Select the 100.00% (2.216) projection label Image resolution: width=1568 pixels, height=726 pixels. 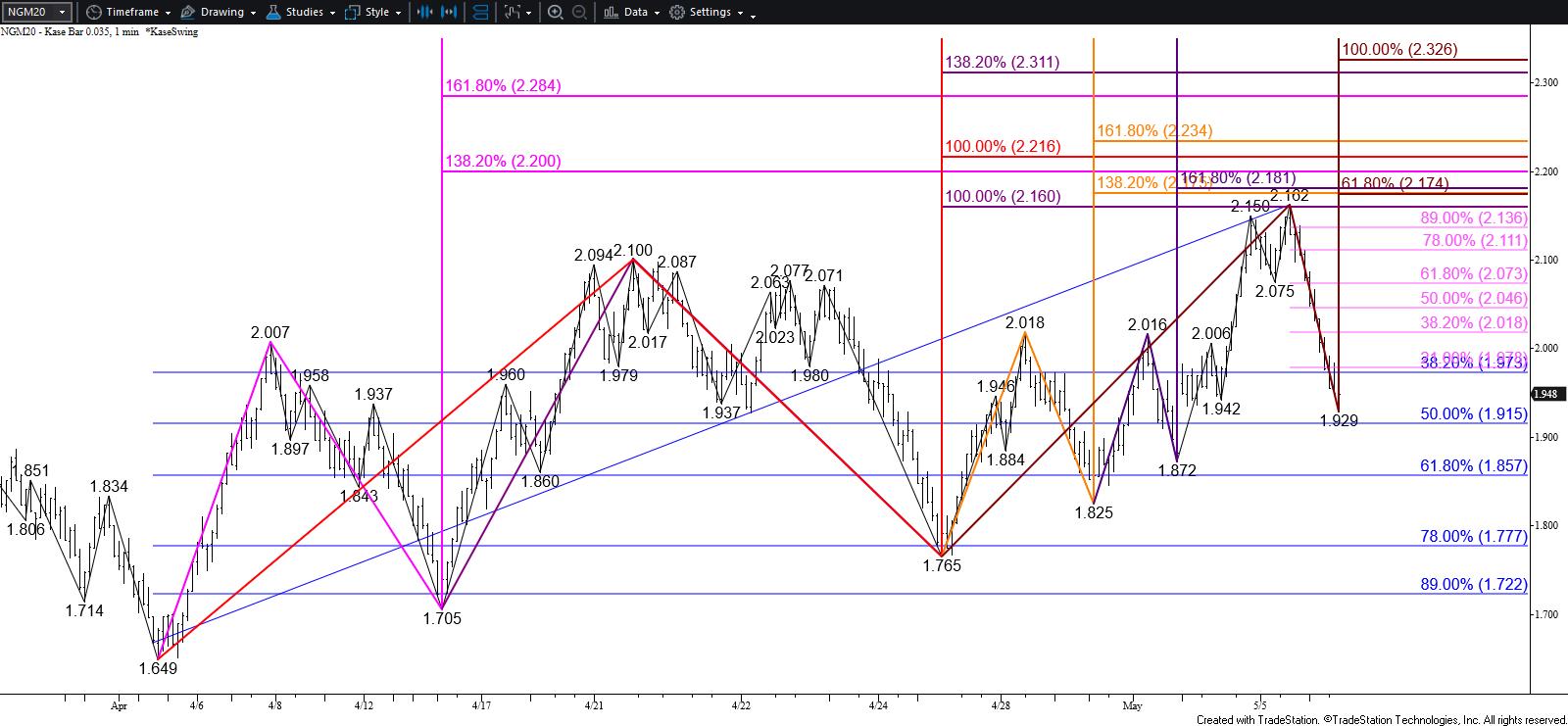click(x=1002, y=147)
